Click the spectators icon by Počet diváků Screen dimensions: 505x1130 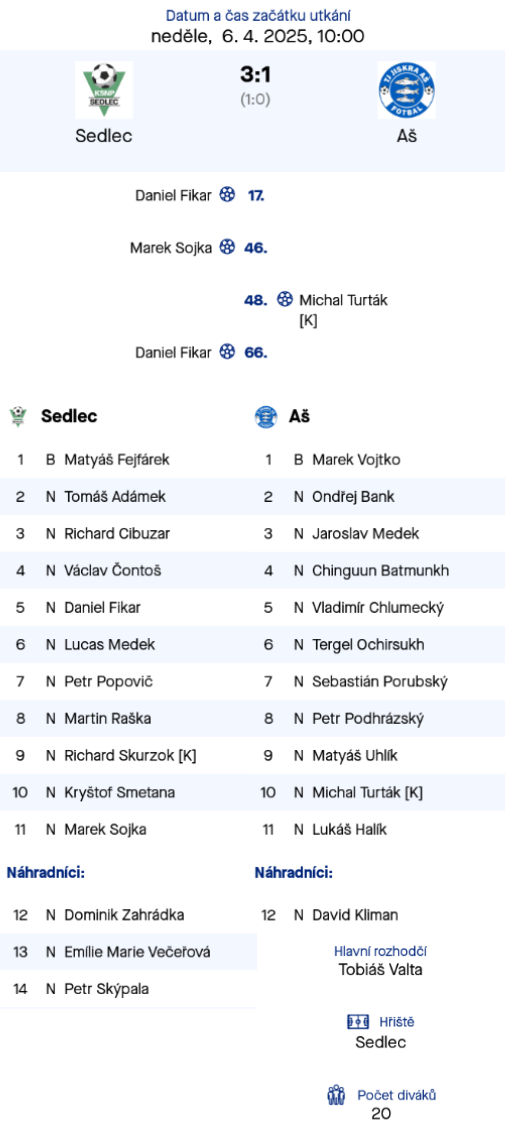tap(336, 1095)
